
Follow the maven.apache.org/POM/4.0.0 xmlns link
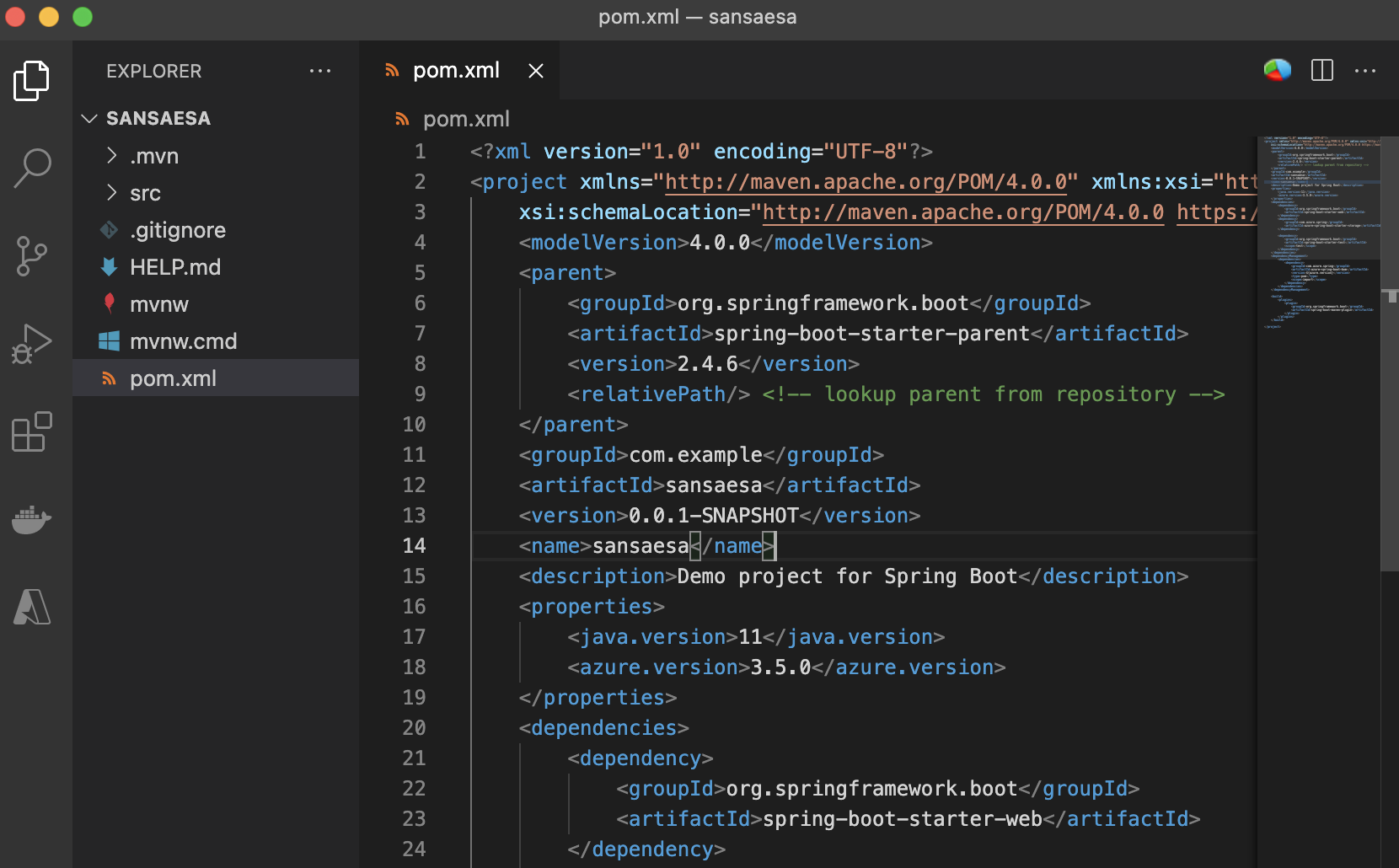click(865, 182)
